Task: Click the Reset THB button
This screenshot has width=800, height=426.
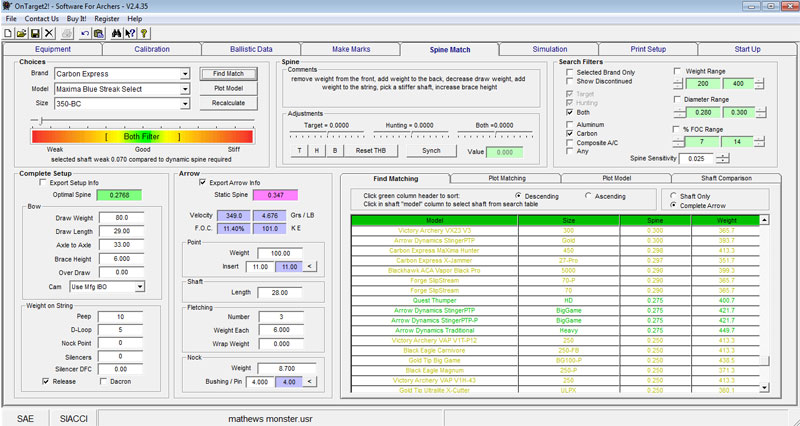Action: point(370,151)
